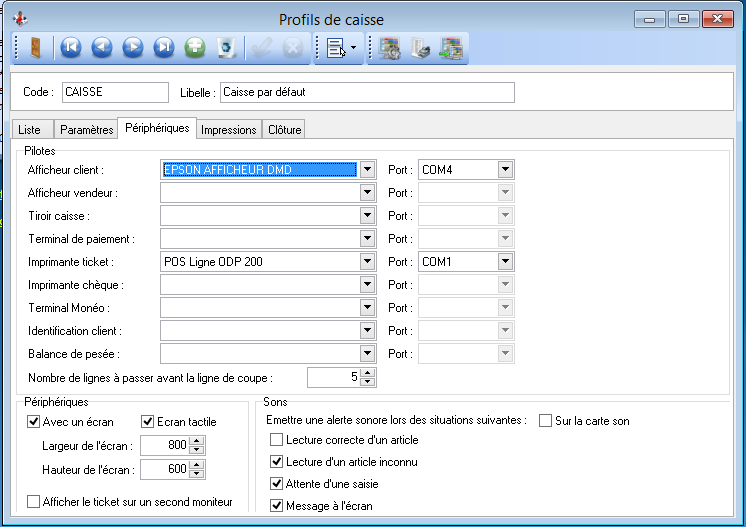Go to first record arrow button
This screenshot has height=527, width=746.
click(x=71, y=48)
